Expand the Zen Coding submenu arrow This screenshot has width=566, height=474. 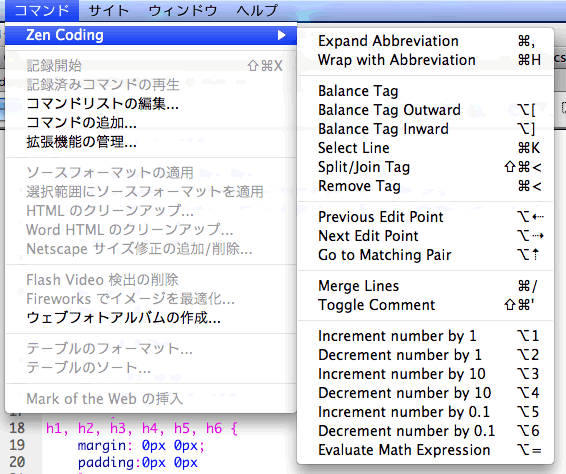[x=282, y=35]
